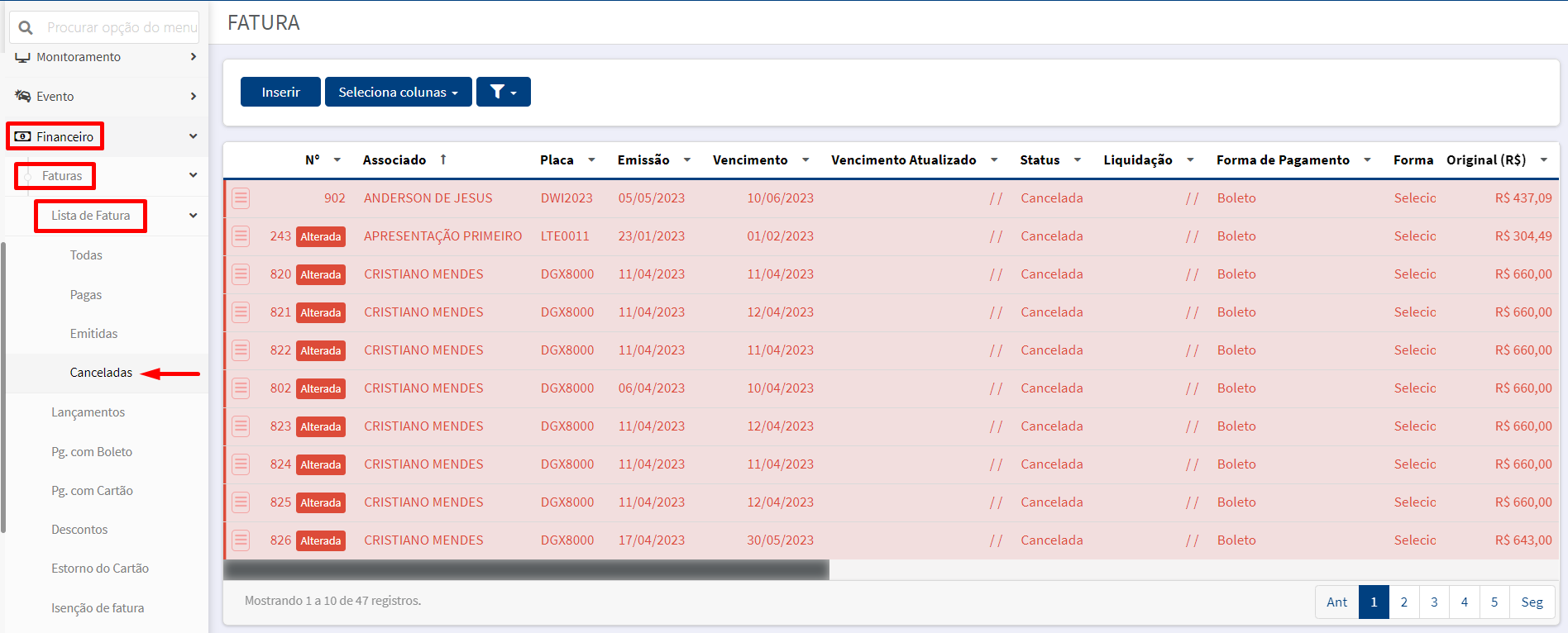Open row menu icon for fatura 820
1568x633 pixels.
[241, 274]
